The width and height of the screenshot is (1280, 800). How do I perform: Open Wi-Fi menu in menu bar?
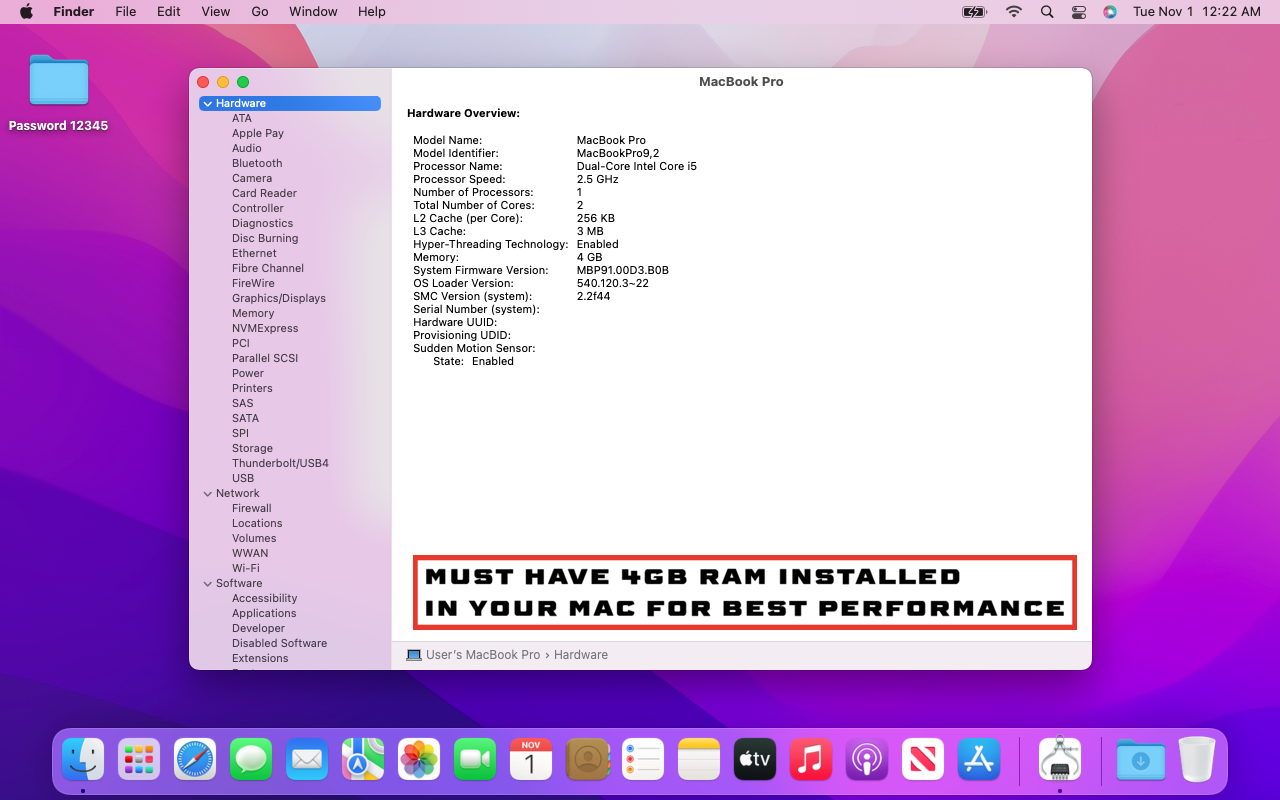pos(1014,12)
